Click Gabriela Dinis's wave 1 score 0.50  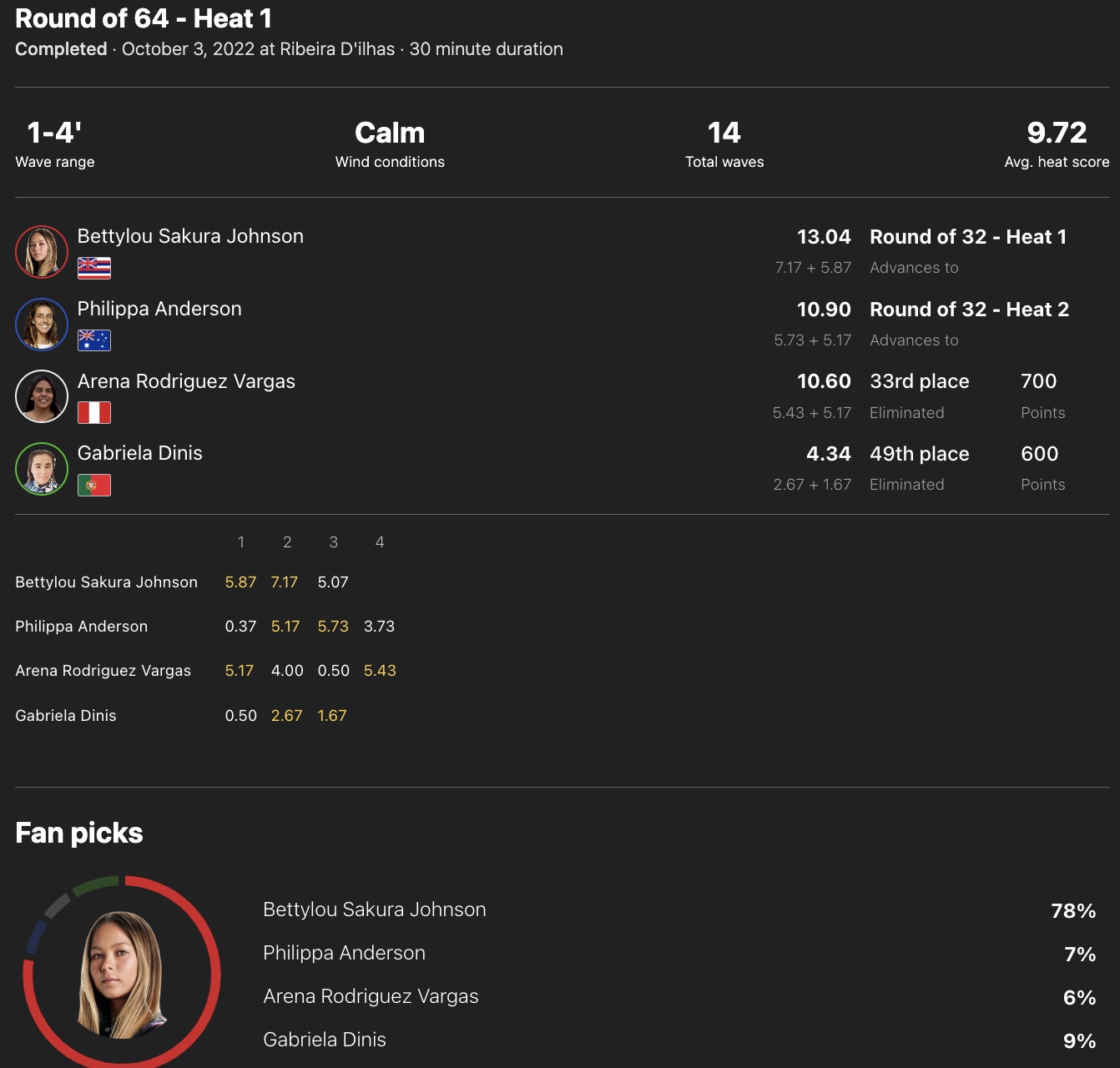(241, 716)
